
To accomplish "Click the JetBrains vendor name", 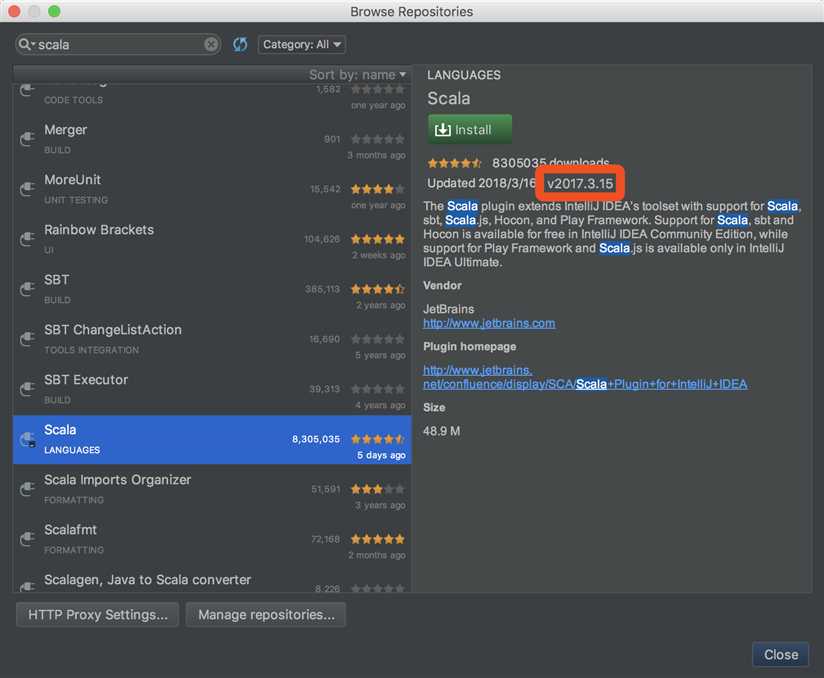I will 449,309.
